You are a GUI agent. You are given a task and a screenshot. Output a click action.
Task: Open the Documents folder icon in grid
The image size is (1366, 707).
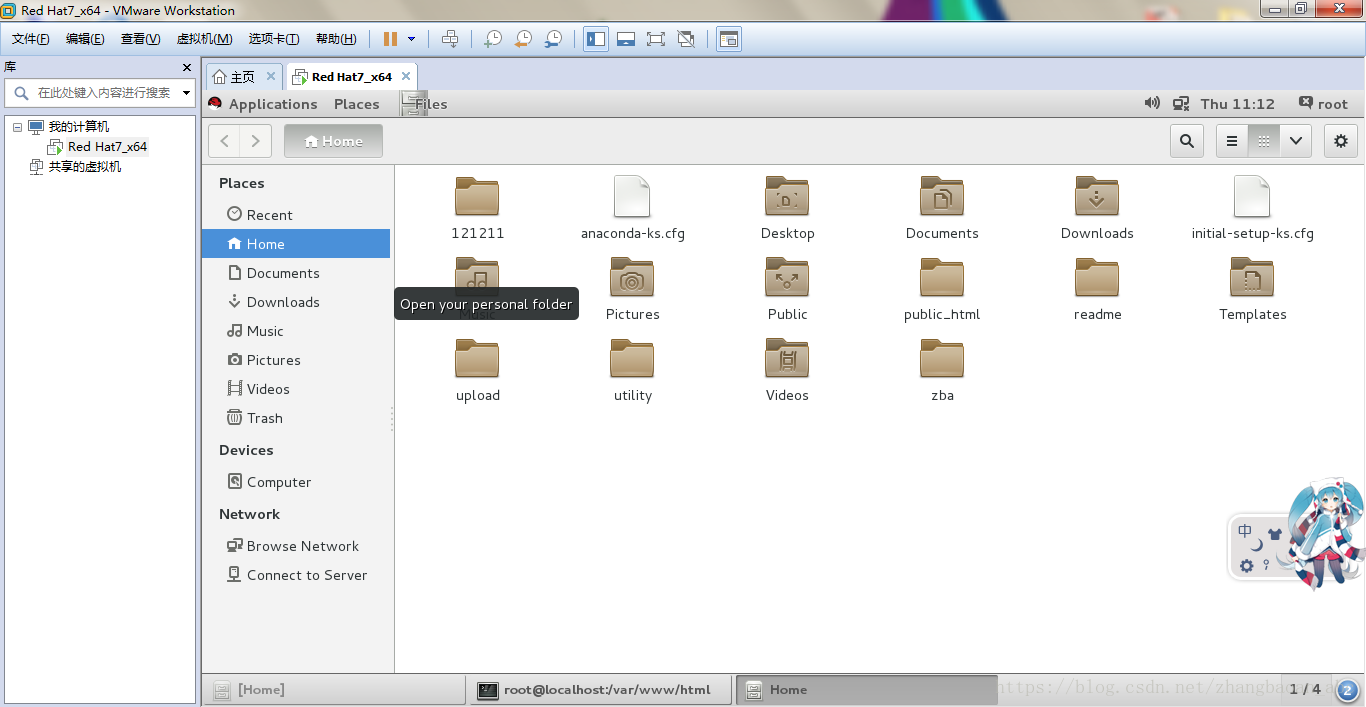click(942, 197)
